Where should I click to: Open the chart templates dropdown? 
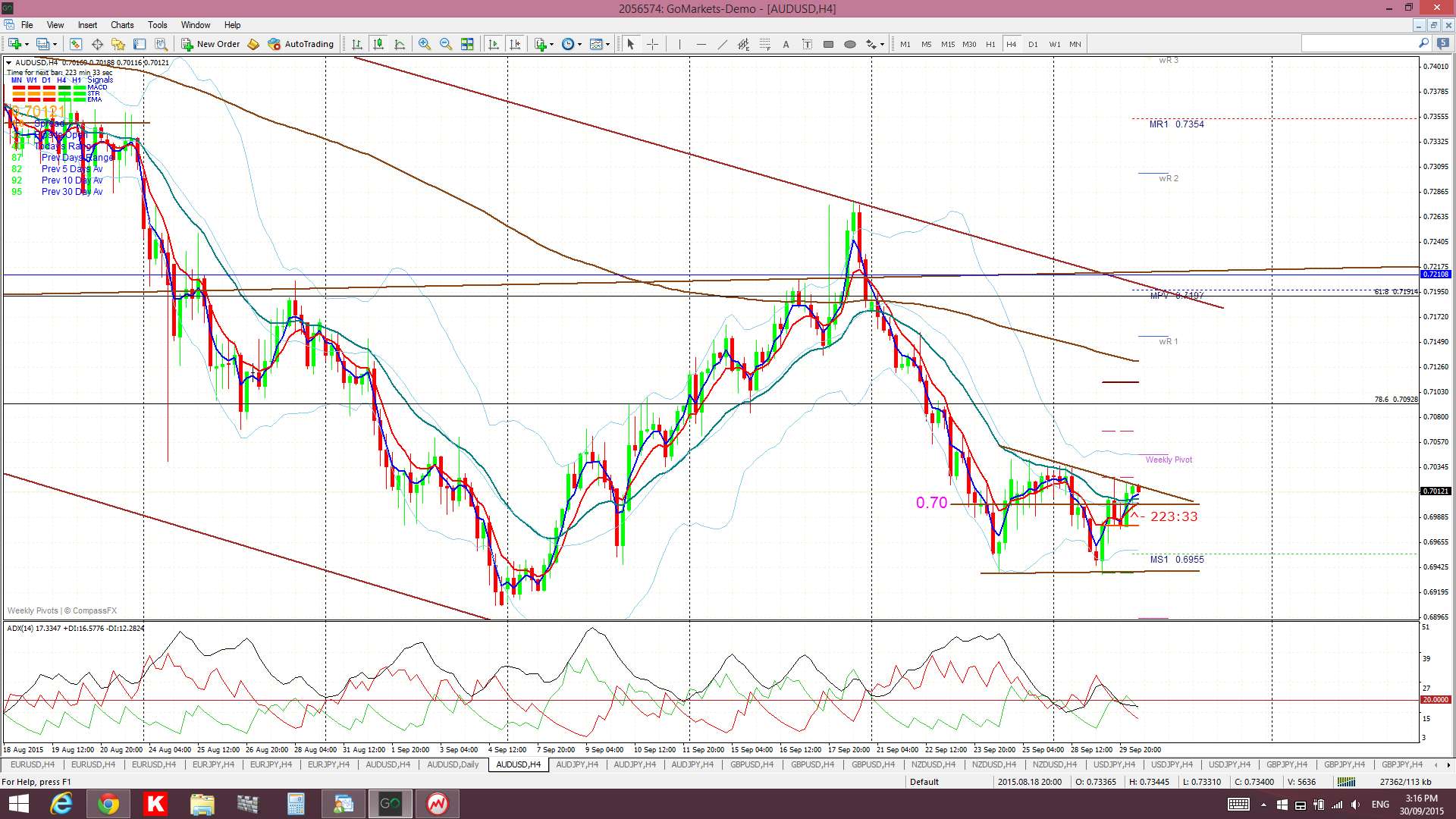599,44
